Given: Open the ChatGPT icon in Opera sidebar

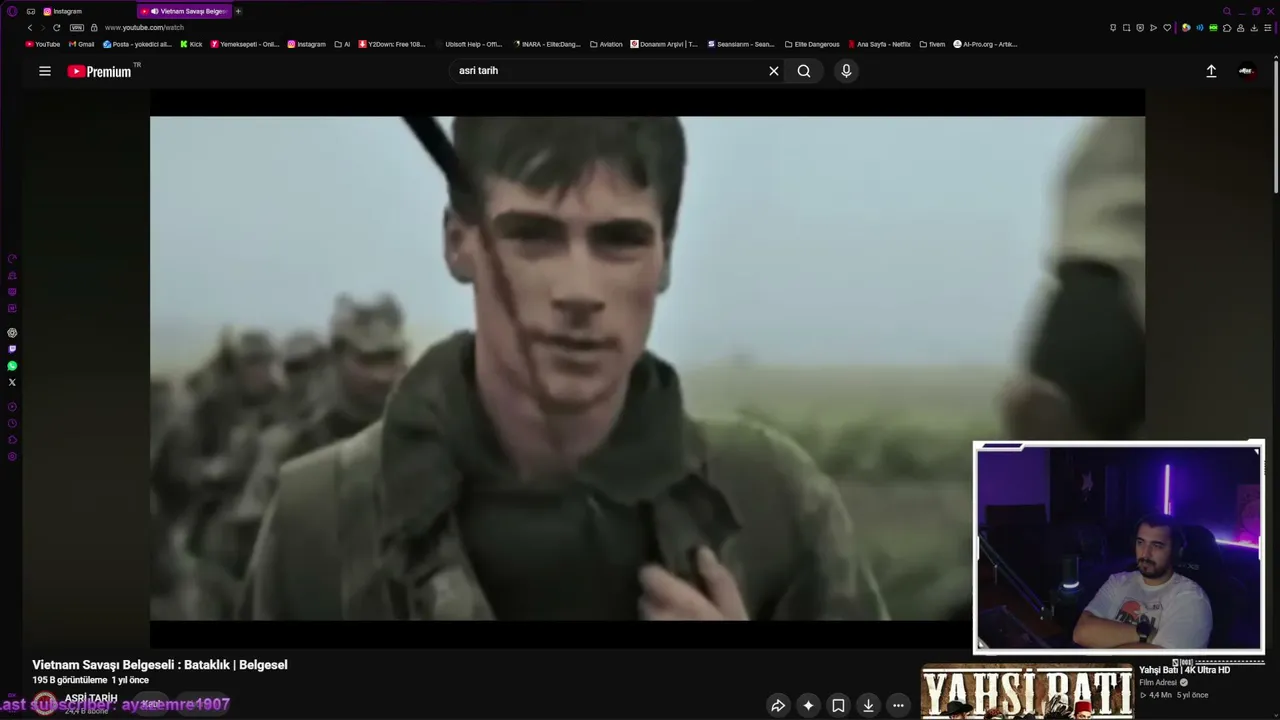Looking at the screenshot, I should [12, 333].
